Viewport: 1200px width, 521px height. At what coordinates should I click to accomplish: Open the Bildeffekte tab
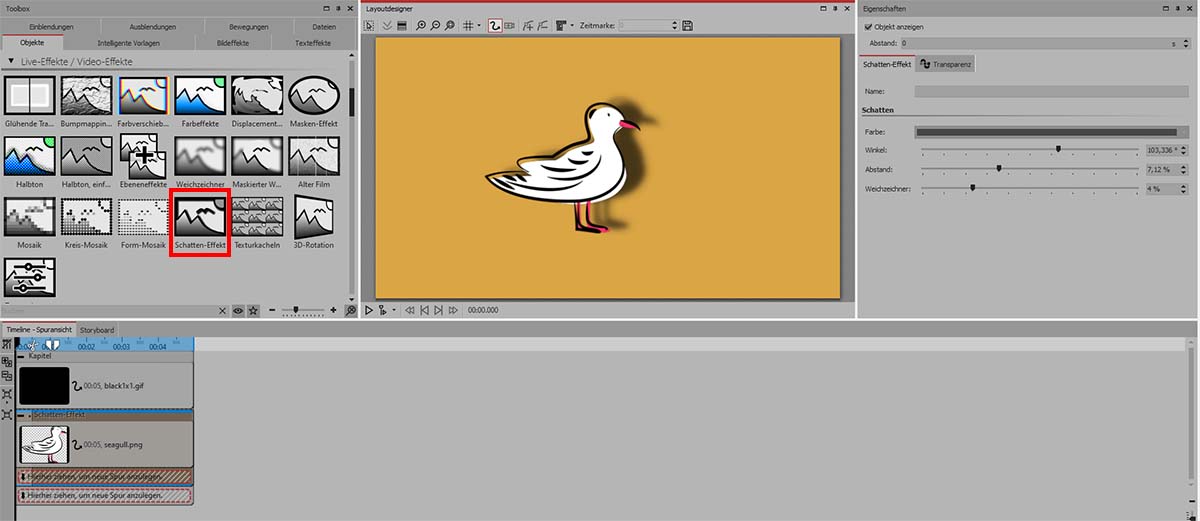pyautogui.click(x=232, y=44)
